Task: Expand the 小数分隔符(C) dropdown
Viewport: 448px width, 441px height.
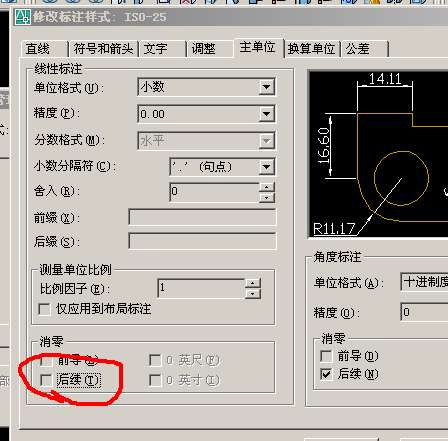Action: tap(266, 167)
